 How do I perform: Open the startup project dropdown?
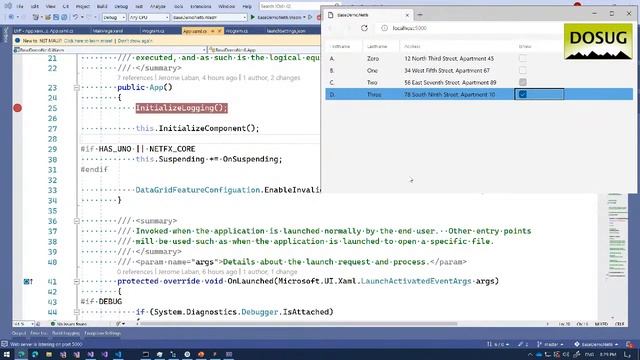pos(209,18)
